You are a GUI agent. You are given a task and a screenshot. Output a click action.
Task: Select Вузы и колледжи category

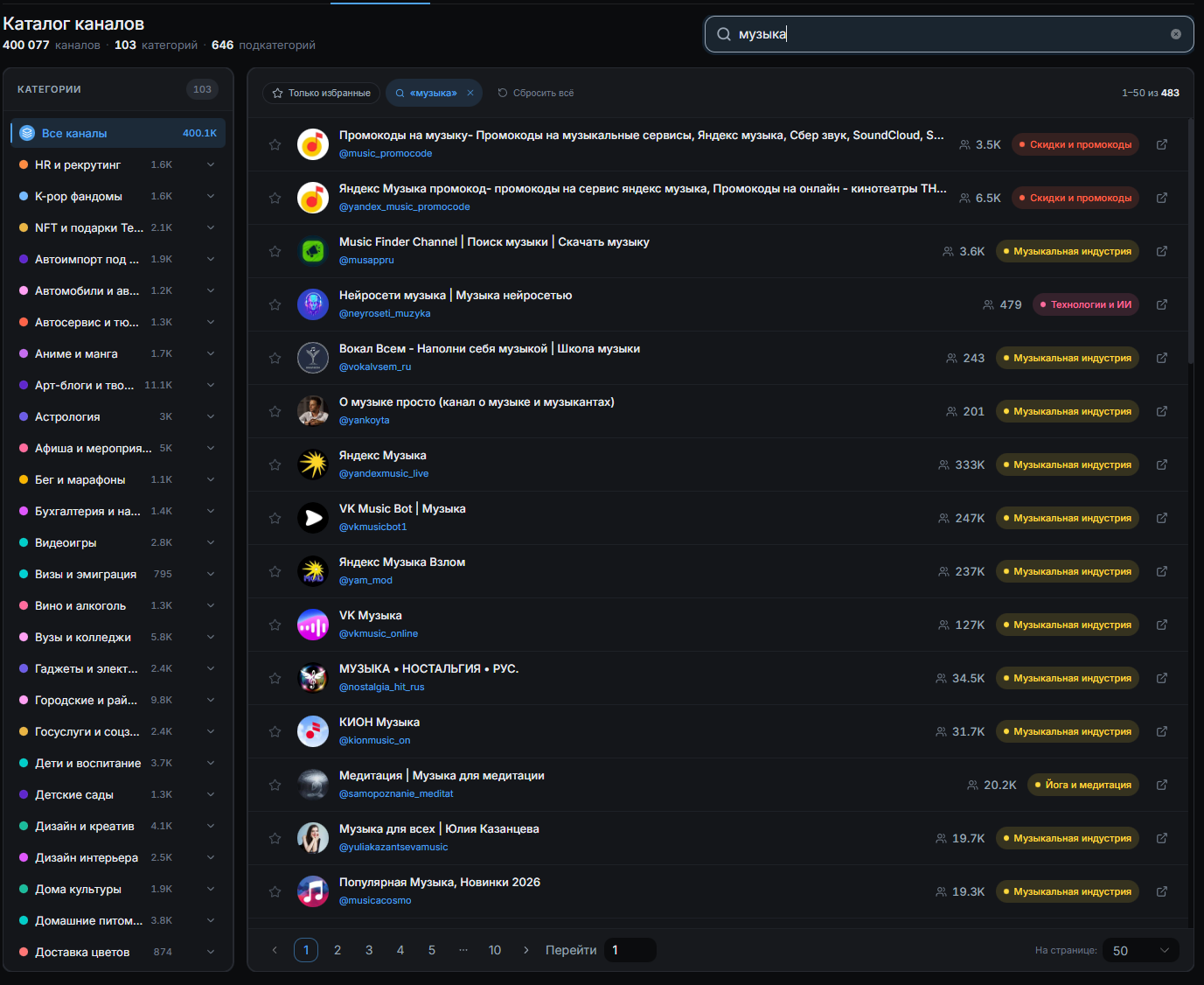click(x=118, y=637)
